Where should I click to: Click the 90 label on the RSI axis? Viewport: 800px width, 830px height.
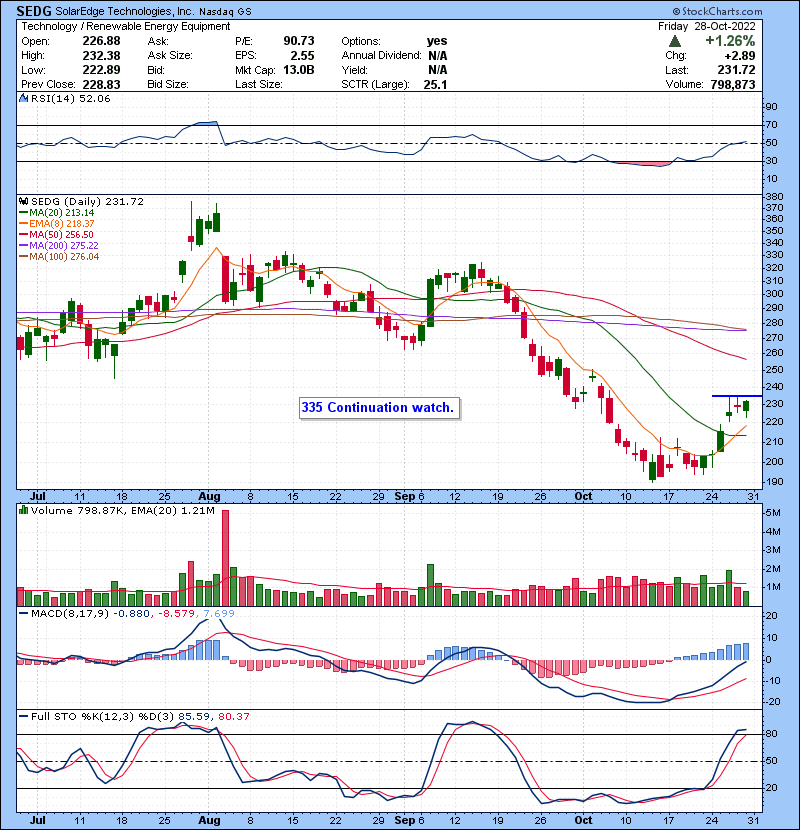pyautogui.click(x=772, y=107)
